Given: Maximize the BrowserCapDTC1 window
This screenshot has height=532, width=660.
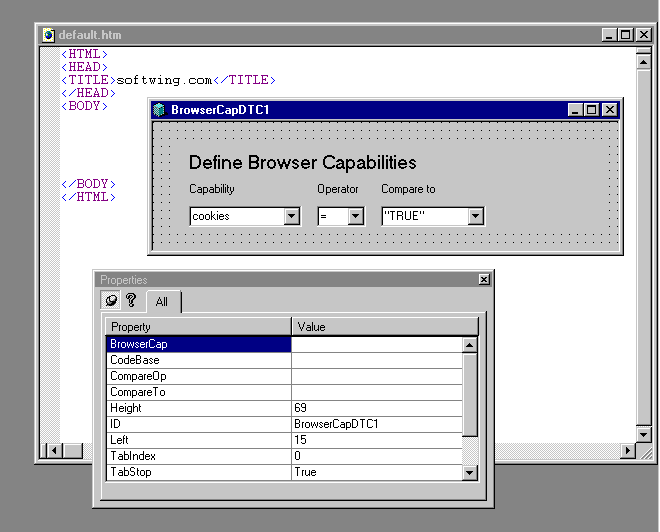Looking at the screenshot, I should tap(592, 110).
